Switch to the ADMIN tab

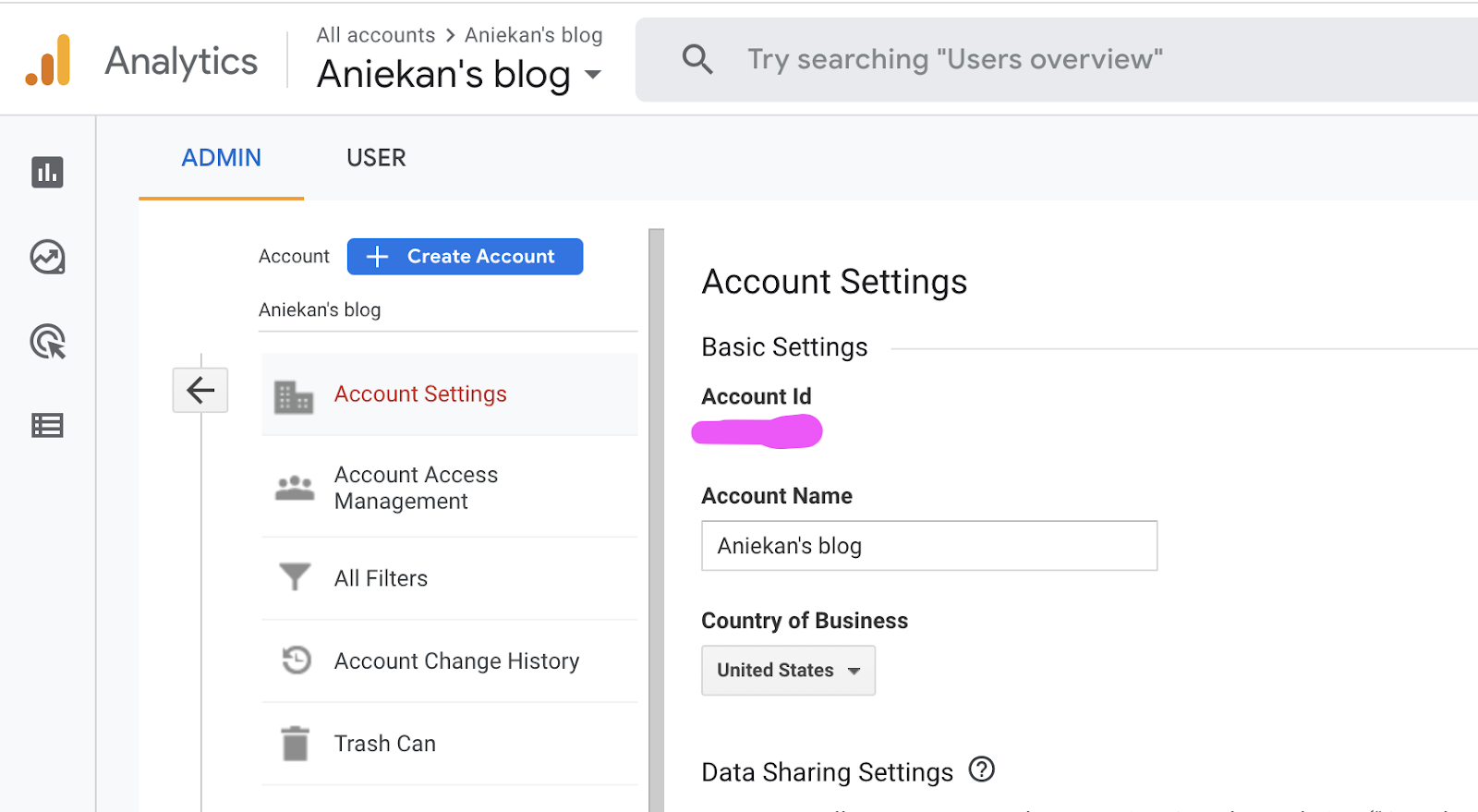(221, 158)
